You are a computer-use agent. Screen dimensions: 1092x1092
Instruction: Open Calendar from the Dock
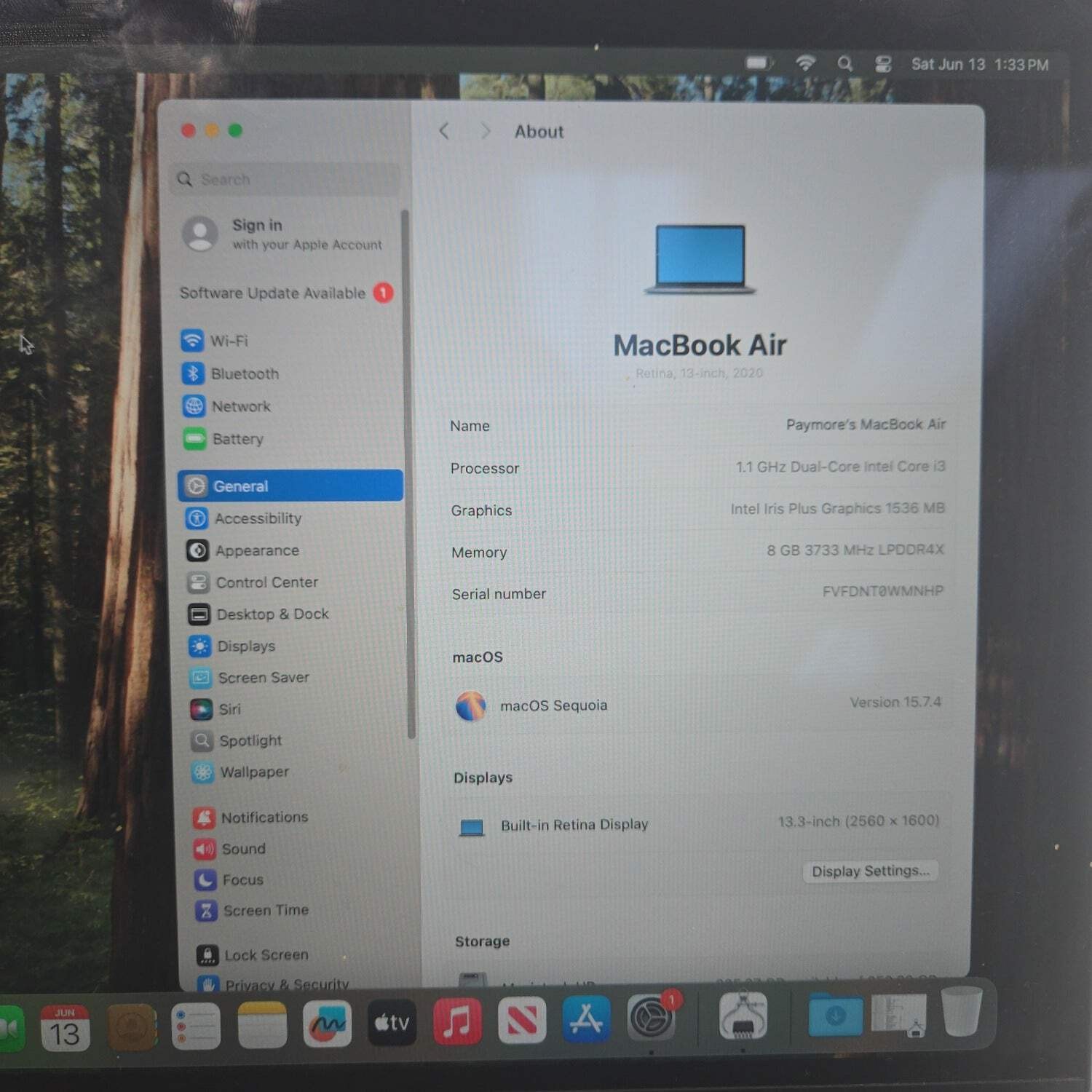tap(64, 1027)
